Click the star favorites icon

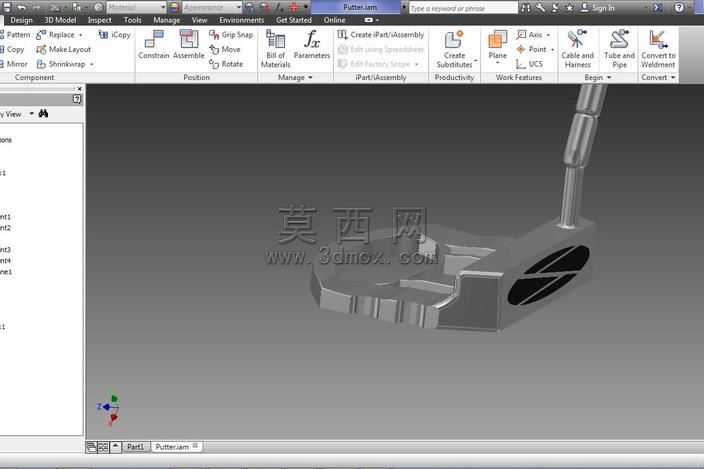[569, 8]
